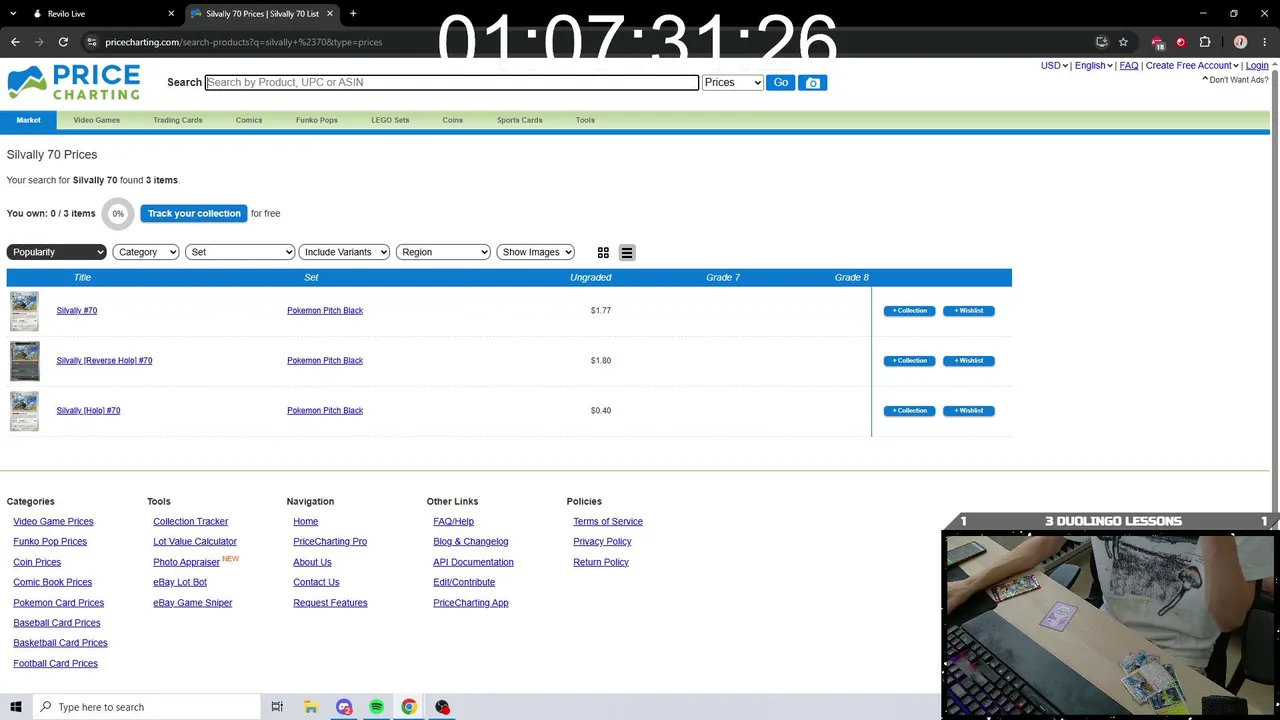Open the Coins menu
Viewport: 1280px width, 720px height.
coord(453,120)
